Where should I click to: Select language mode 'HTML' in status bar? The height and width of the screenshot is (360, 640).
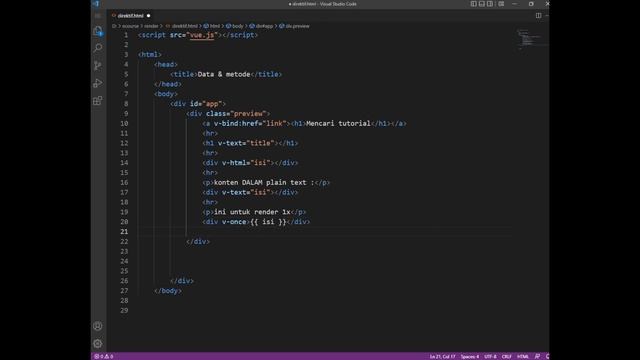click(523, 356)
